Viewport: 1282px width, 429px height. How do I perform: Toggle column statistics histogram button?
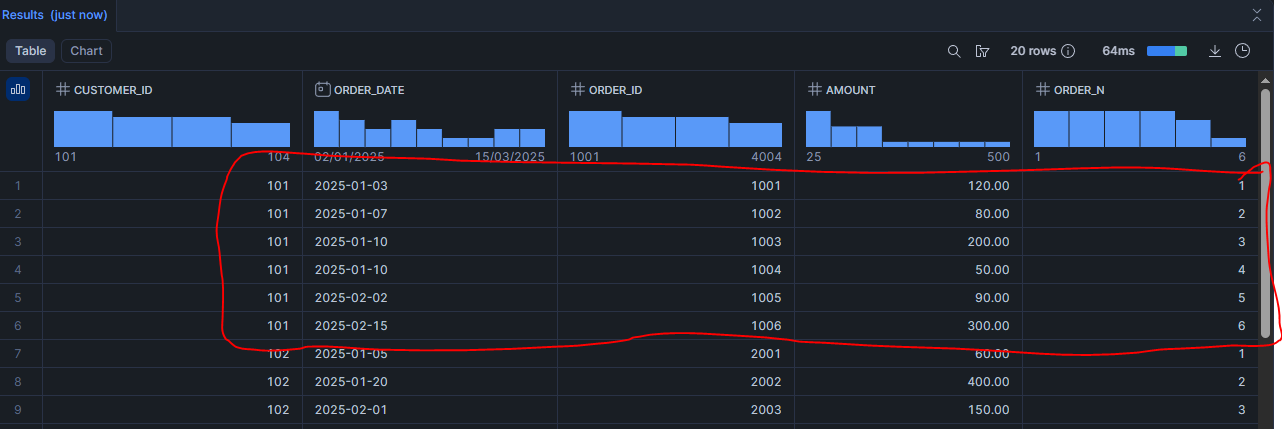pyautogui.click(x=18, y=90)
